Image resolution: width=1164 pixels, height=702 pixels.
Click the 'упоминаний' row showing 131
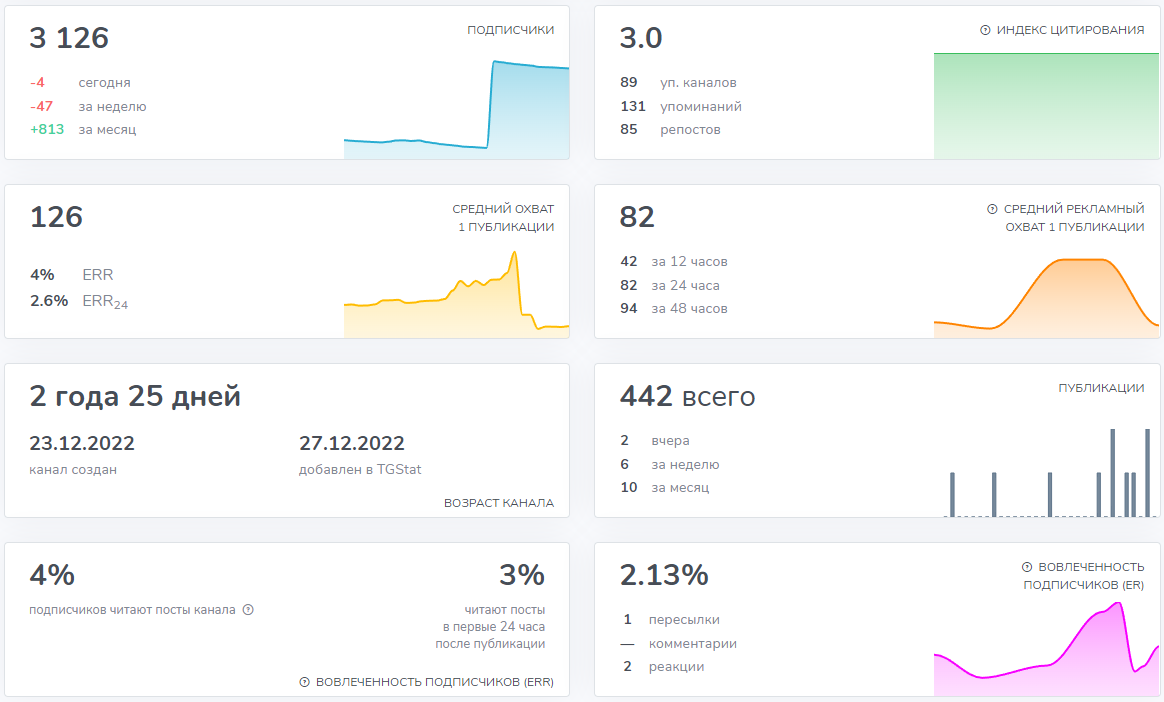click(700, 106)
